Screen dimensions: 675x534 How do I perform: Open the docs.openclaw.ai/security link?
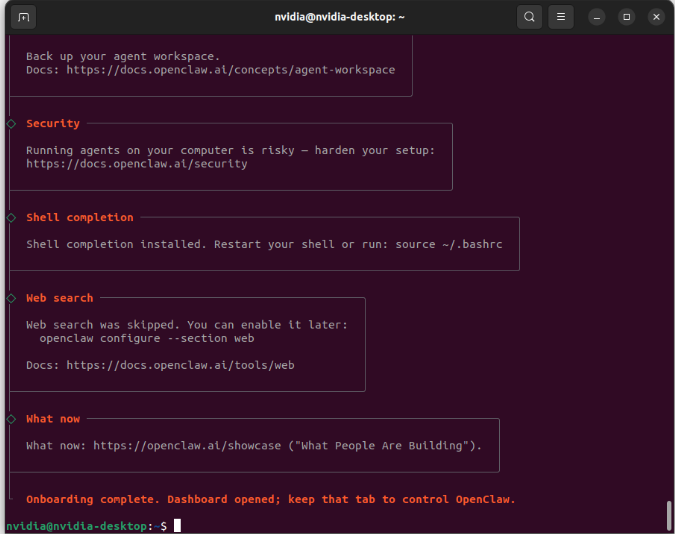(x=137, y=164)
